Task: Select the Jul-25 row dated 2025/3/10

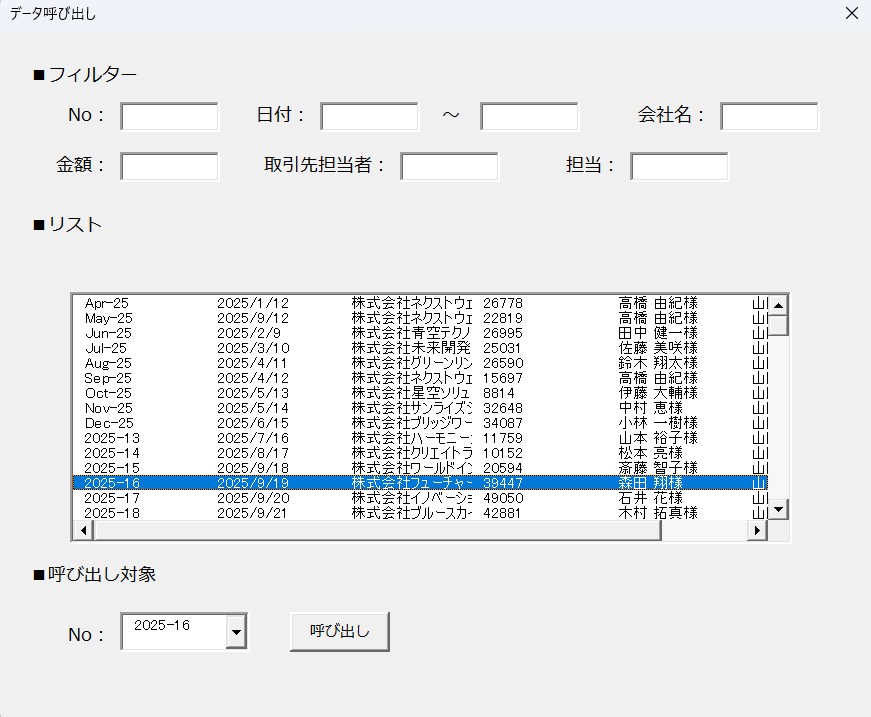Action: (420, 348)
